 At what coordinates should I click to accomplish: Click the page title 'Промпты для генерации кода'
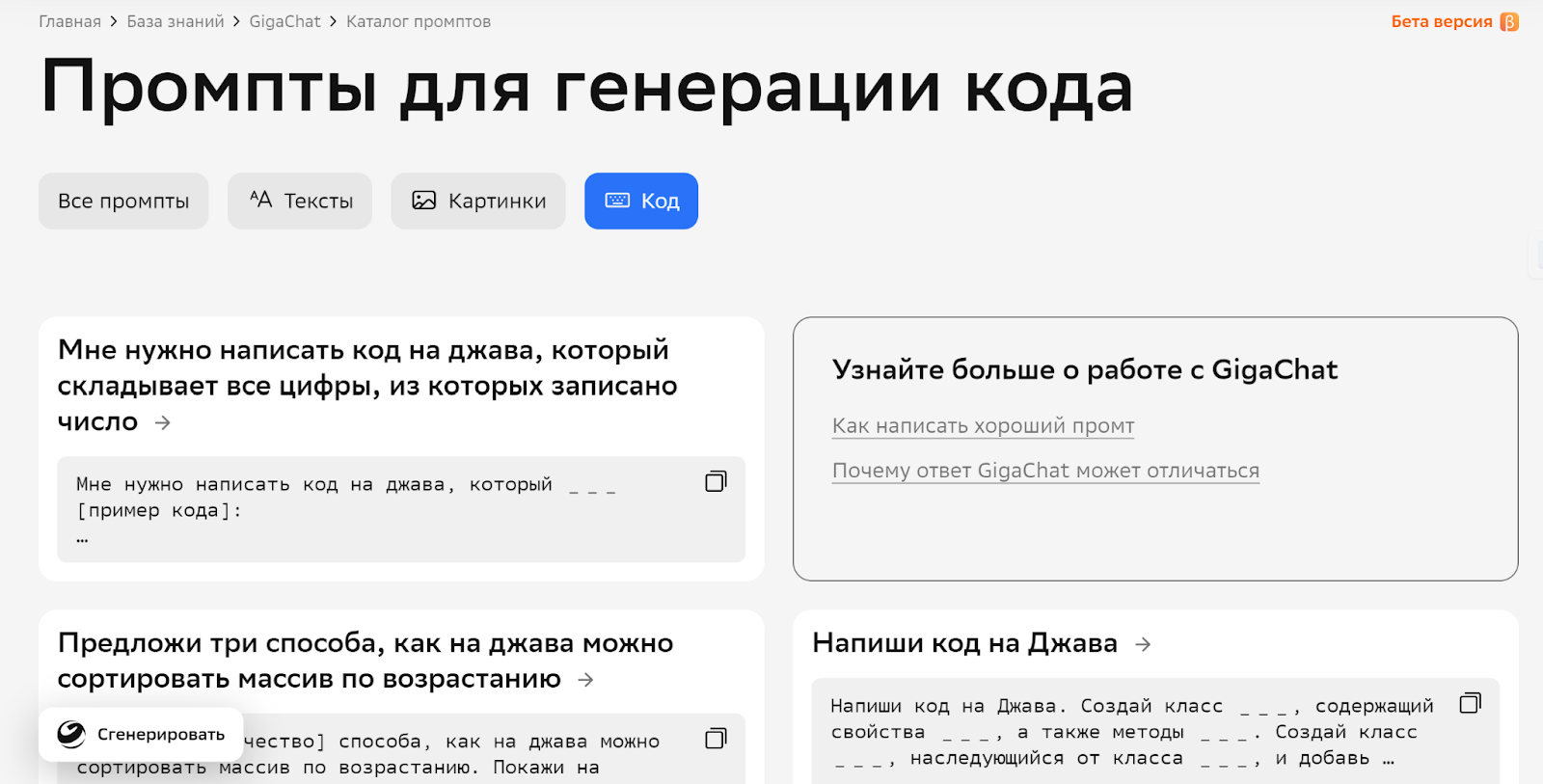586,88
